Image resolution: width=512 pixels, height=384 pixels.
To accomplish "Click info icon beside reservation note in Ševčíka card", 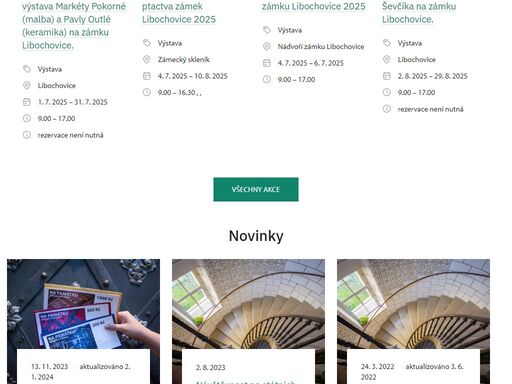I will coord(387,109).
